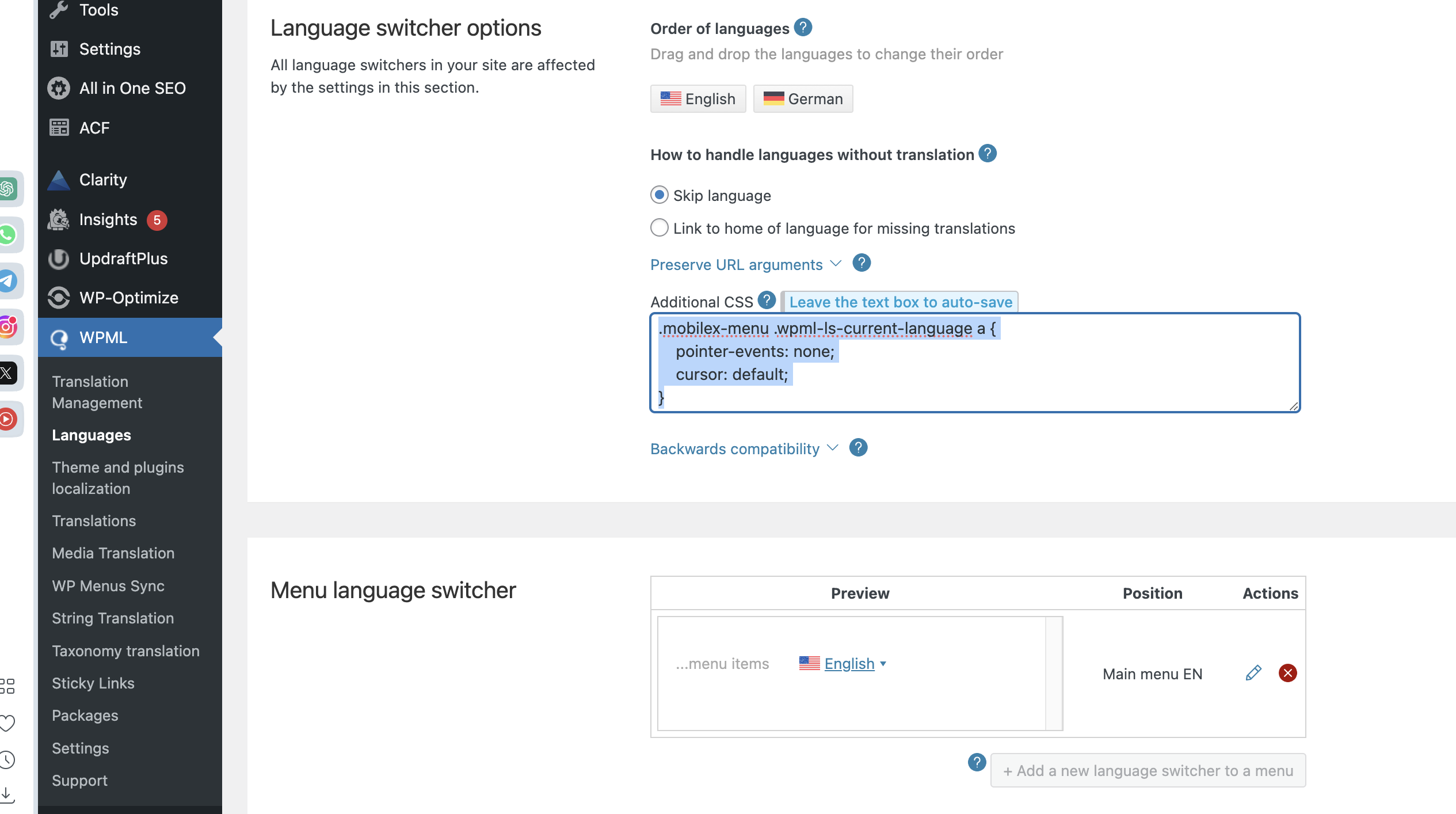Screen dimensions: 1456x814
Task: Open the Clarity triangle icon
Action: click(59, 180)
